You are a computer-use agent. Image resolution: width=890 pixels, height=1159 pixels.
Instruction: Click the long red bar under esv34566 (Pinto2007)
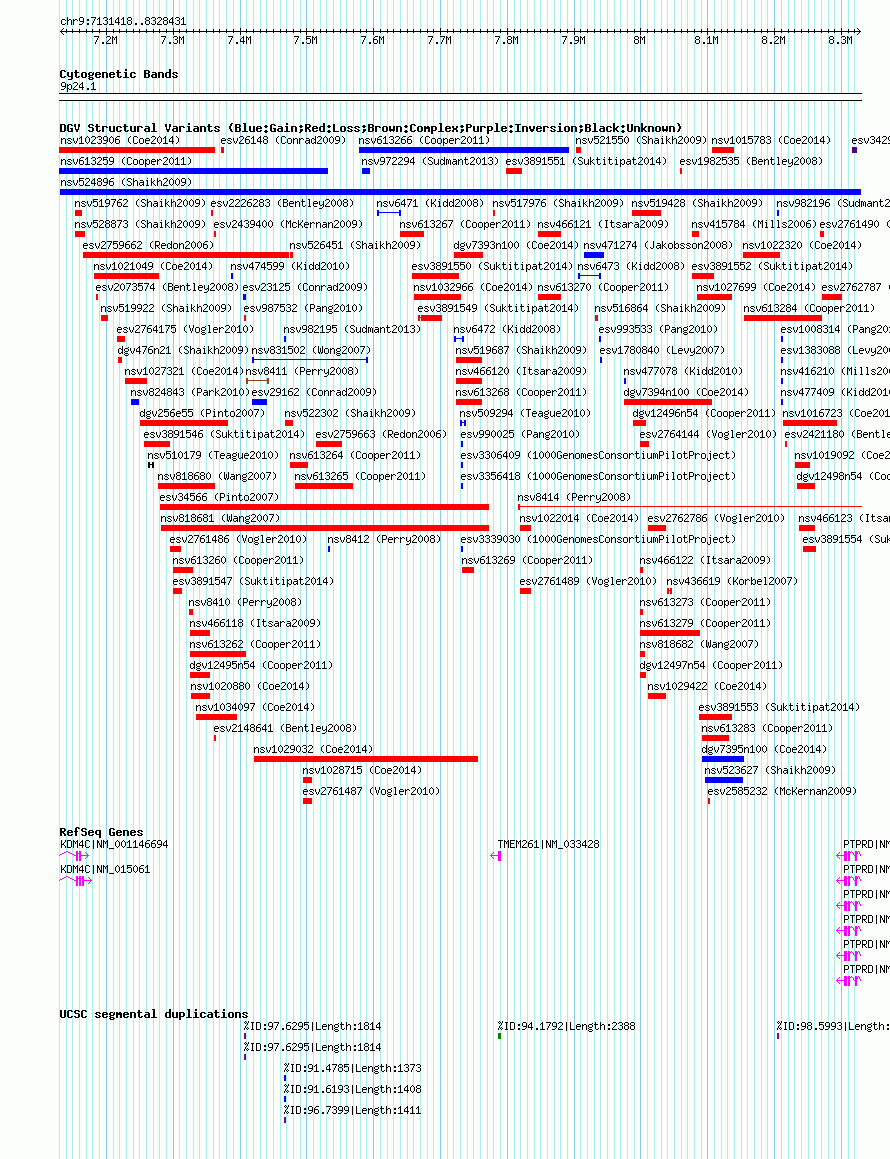pyautogui.click(x=325, y=507)
